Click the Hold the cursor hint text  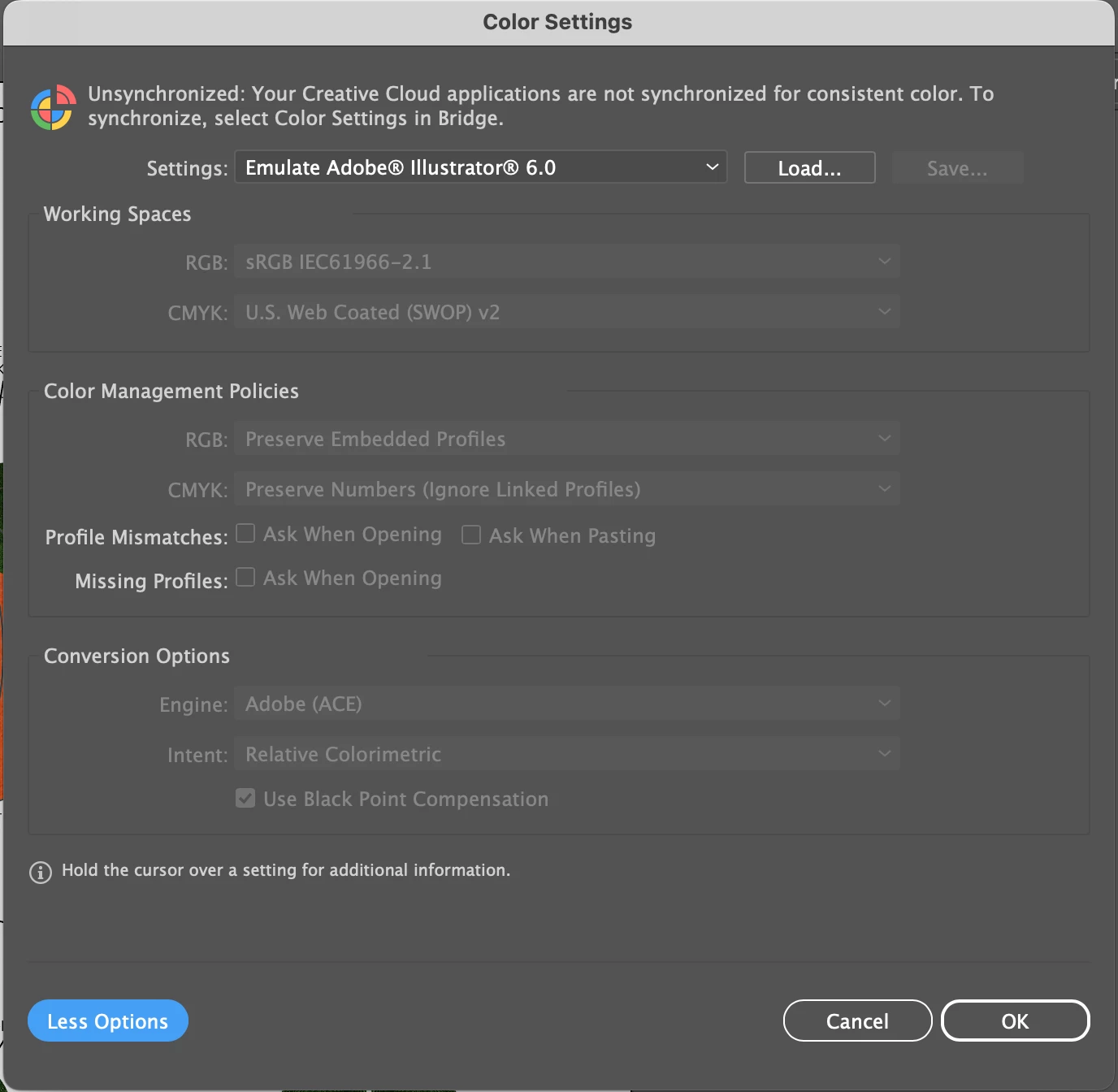(x=286, y=870)
